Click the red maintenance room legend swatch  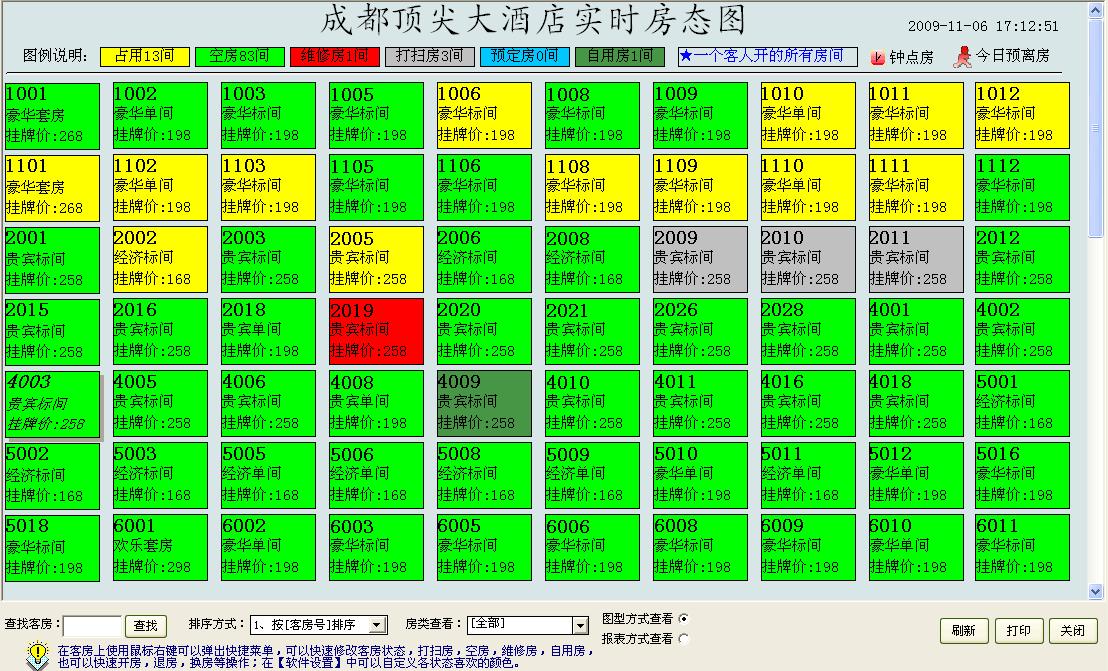coord(335,57)
